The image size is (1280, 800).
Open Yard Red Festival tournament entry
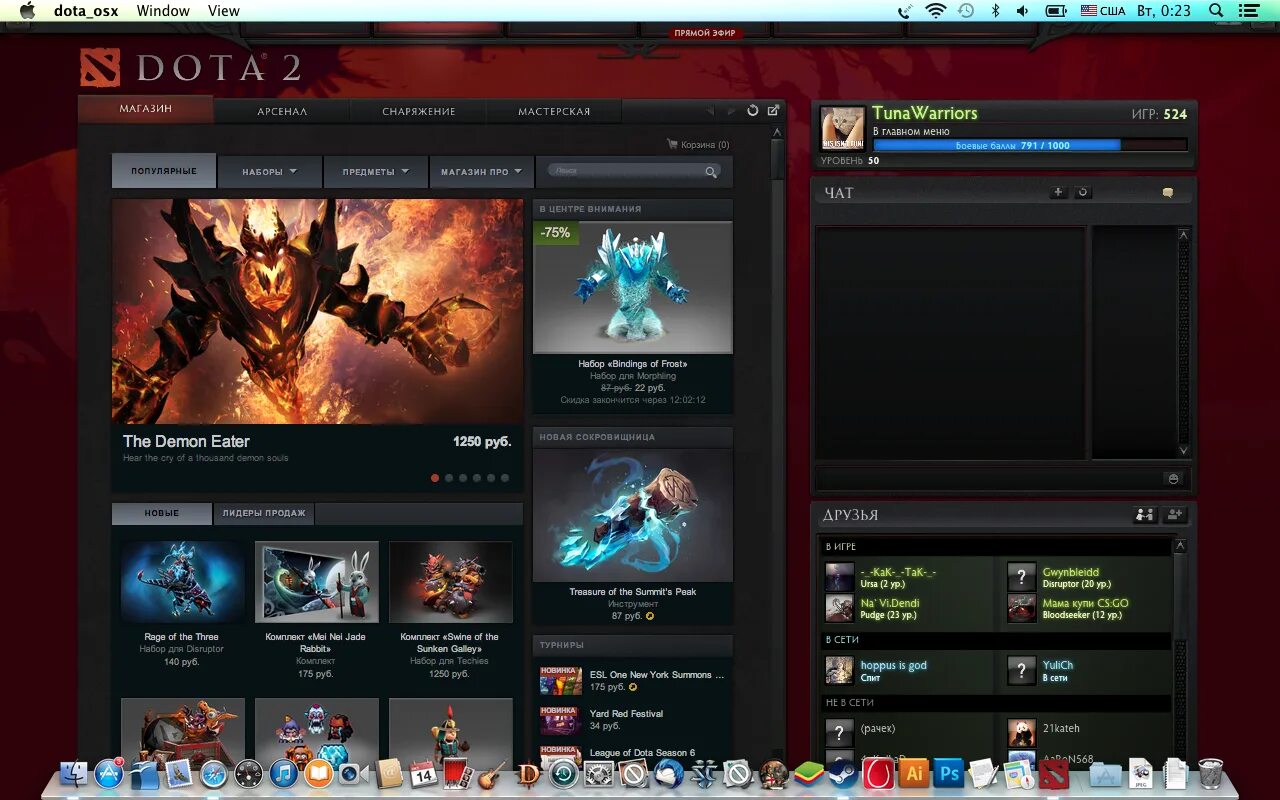[633, 720]
